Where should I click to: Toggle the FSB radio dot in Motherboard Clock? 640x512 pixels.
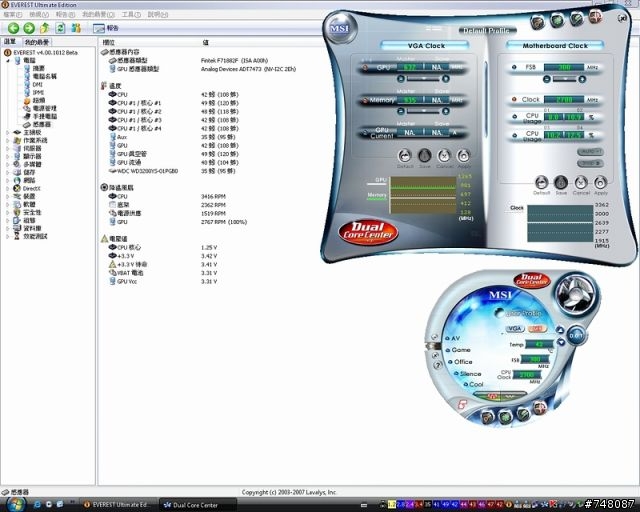tap(514, 67)
